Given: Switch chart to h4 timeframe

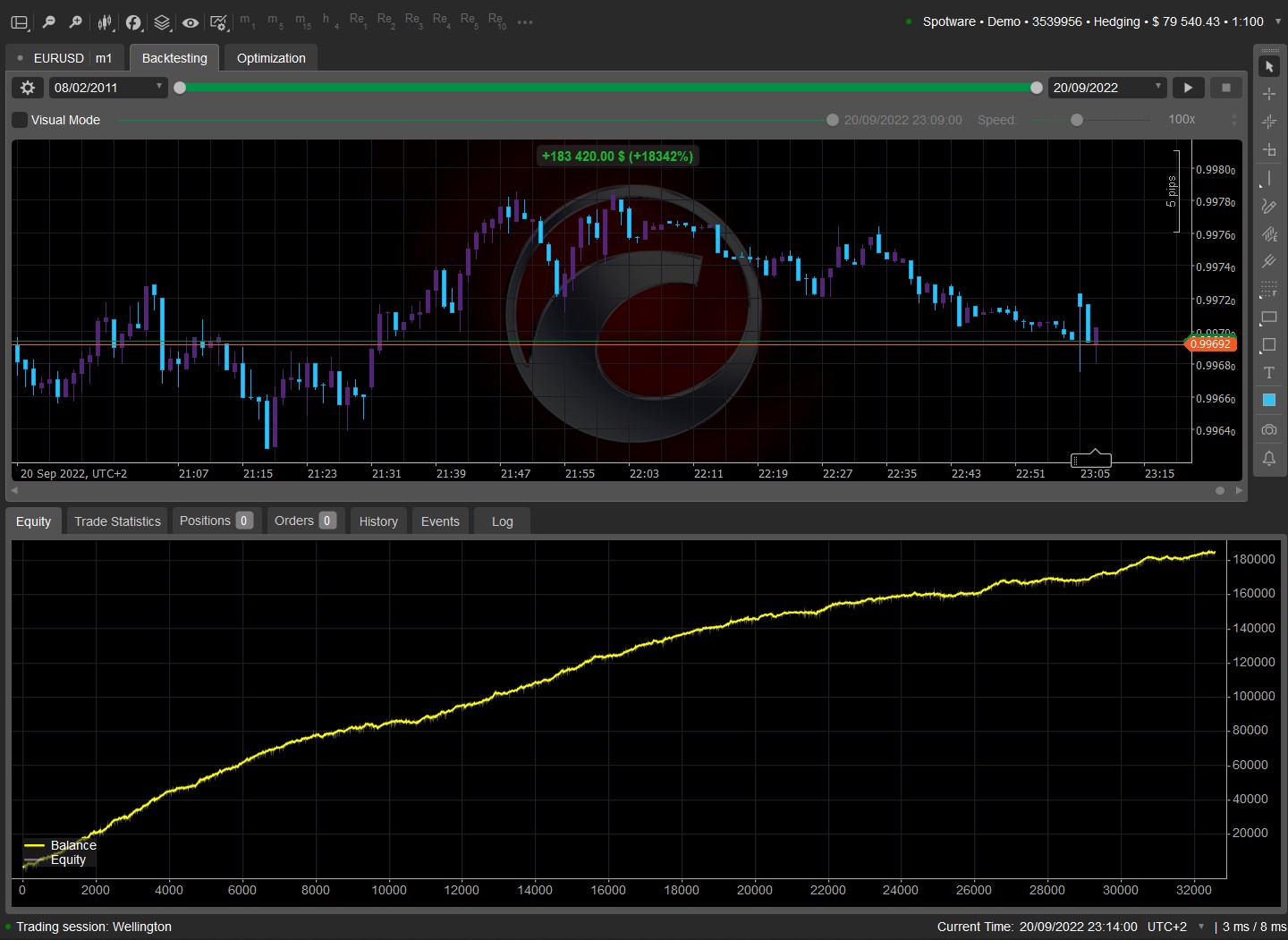Looking at the screenshot, I should [x=330, y=21].
